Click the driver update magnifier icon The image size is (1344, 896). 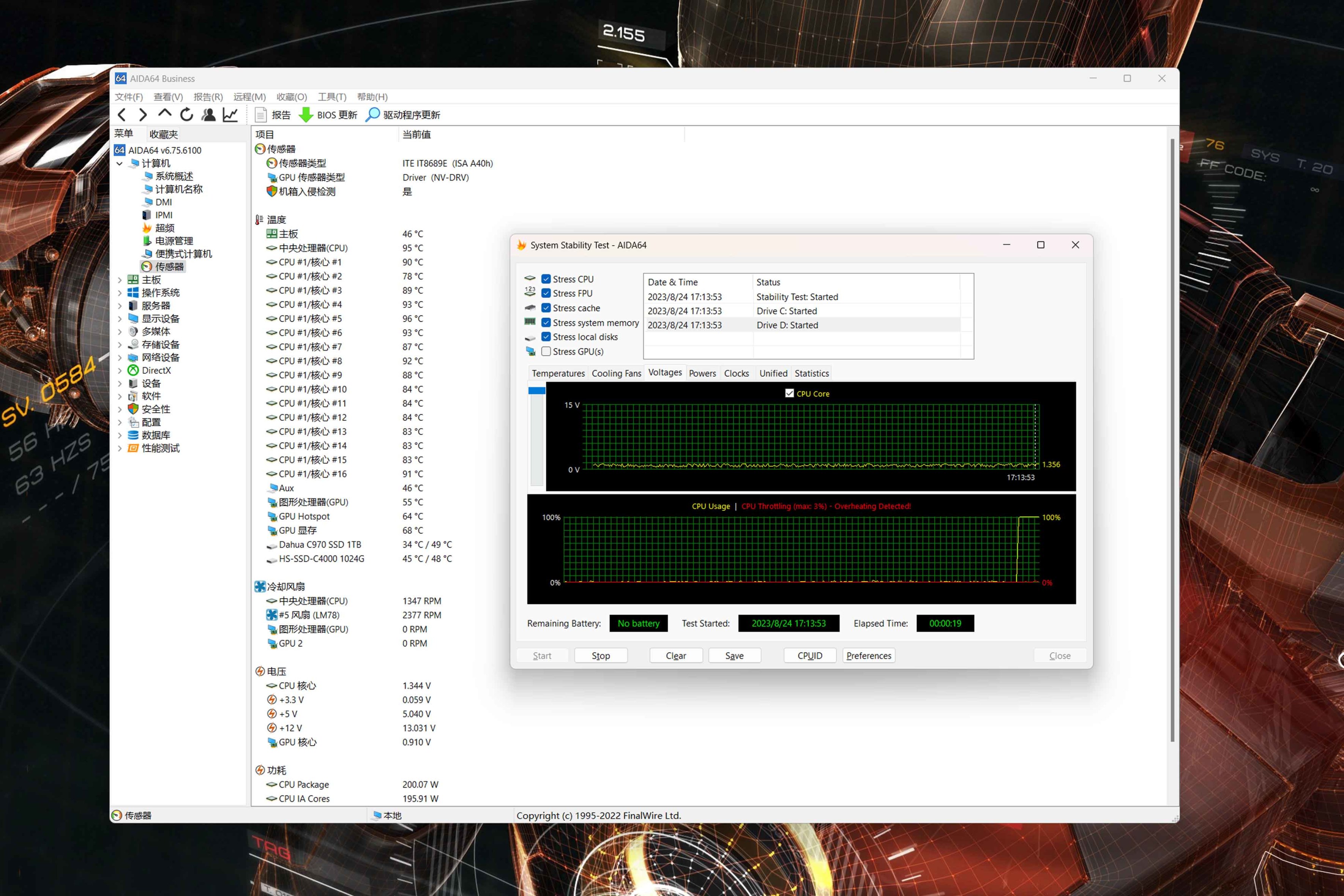[x=373, y=115]
